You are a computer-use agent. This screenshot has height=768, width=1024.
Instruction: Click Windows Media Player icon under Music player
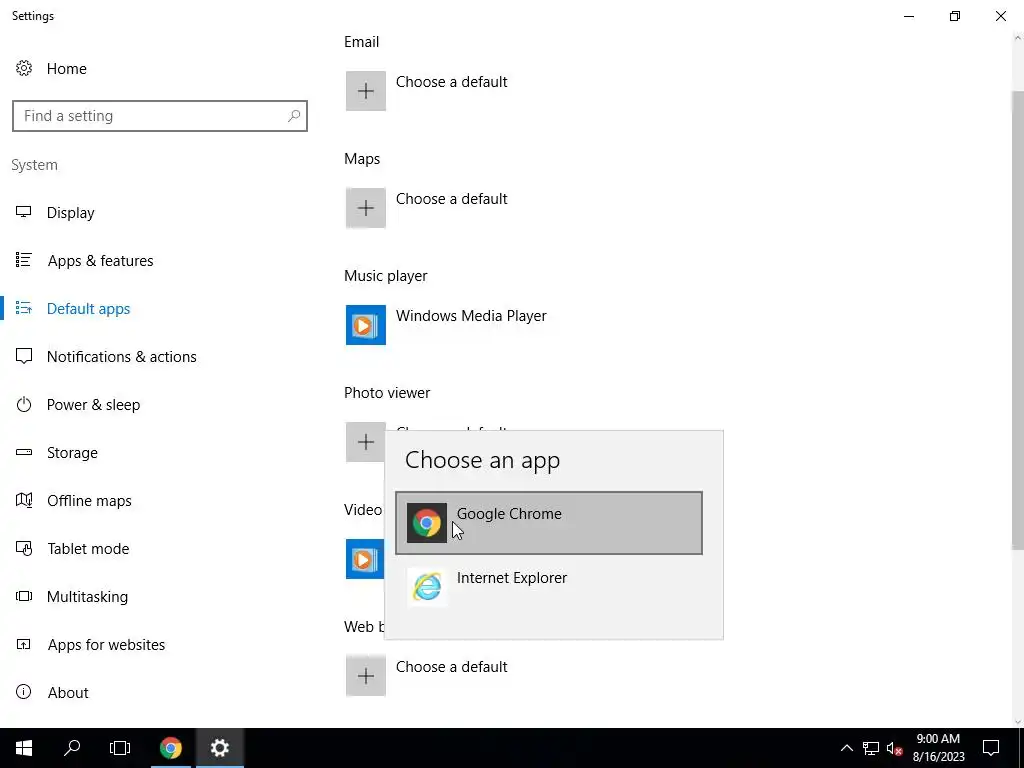click(x=366, y=325)
